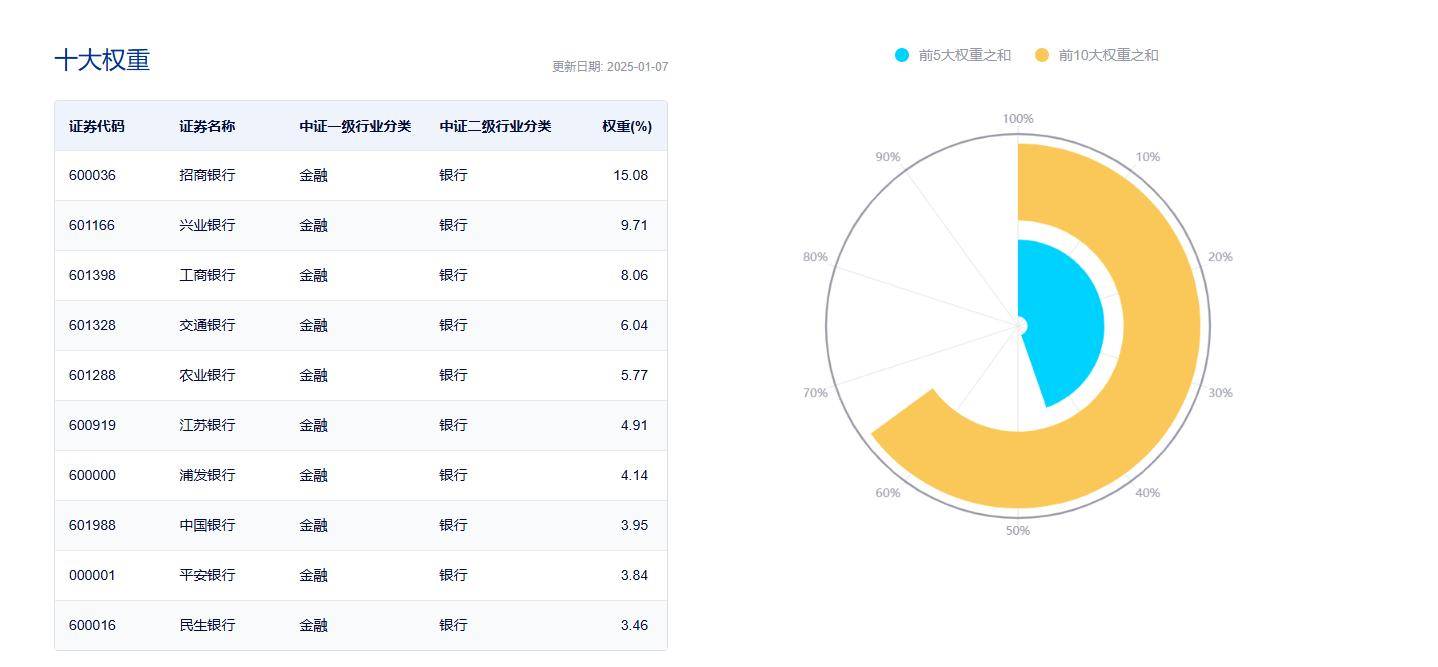
Task: Click weight value 3.46
Action: pos(634,625)
